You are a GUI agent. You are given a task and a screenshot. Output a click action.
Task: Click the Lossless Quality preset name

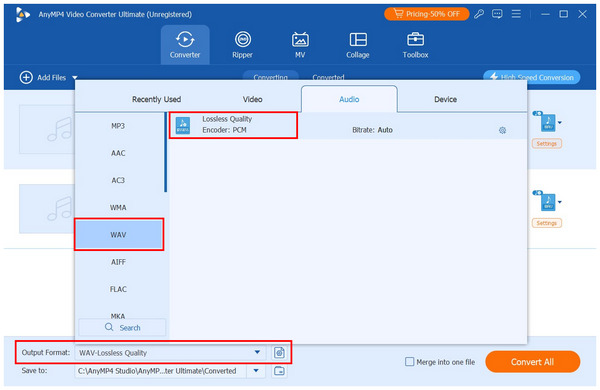pyautogui.click(x=227, y=119)
